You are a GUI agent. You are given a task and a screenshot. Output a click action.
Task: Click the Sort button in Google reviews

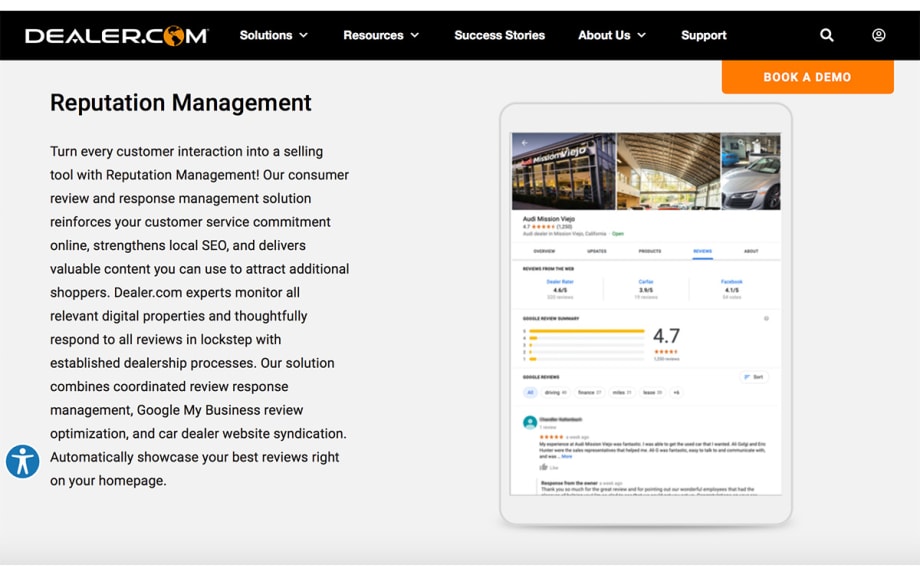[x=754, y=377]
